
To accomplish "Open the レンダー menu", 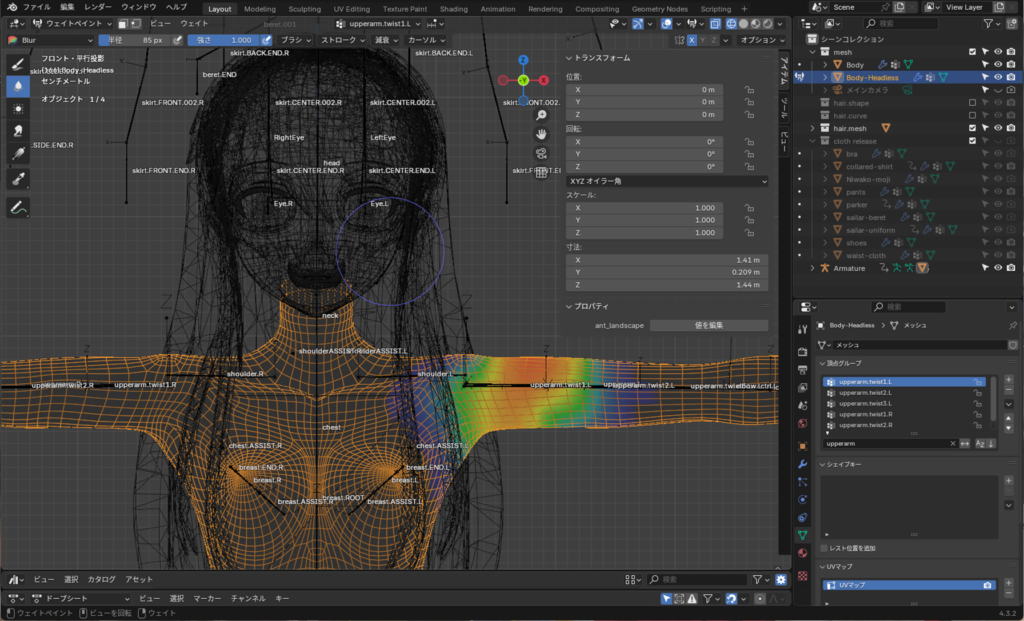I will pos(98,7).
